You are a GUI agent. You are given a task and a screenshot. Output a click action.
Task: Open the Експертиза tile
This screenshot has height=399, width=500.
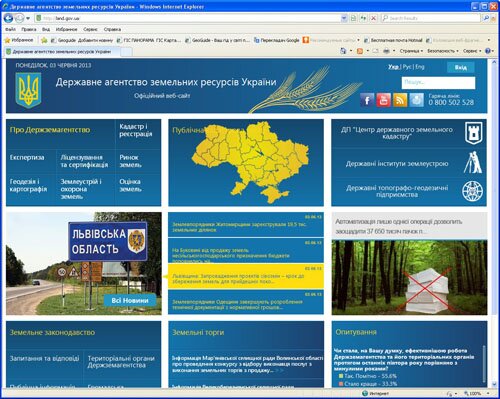pos(27,157)
